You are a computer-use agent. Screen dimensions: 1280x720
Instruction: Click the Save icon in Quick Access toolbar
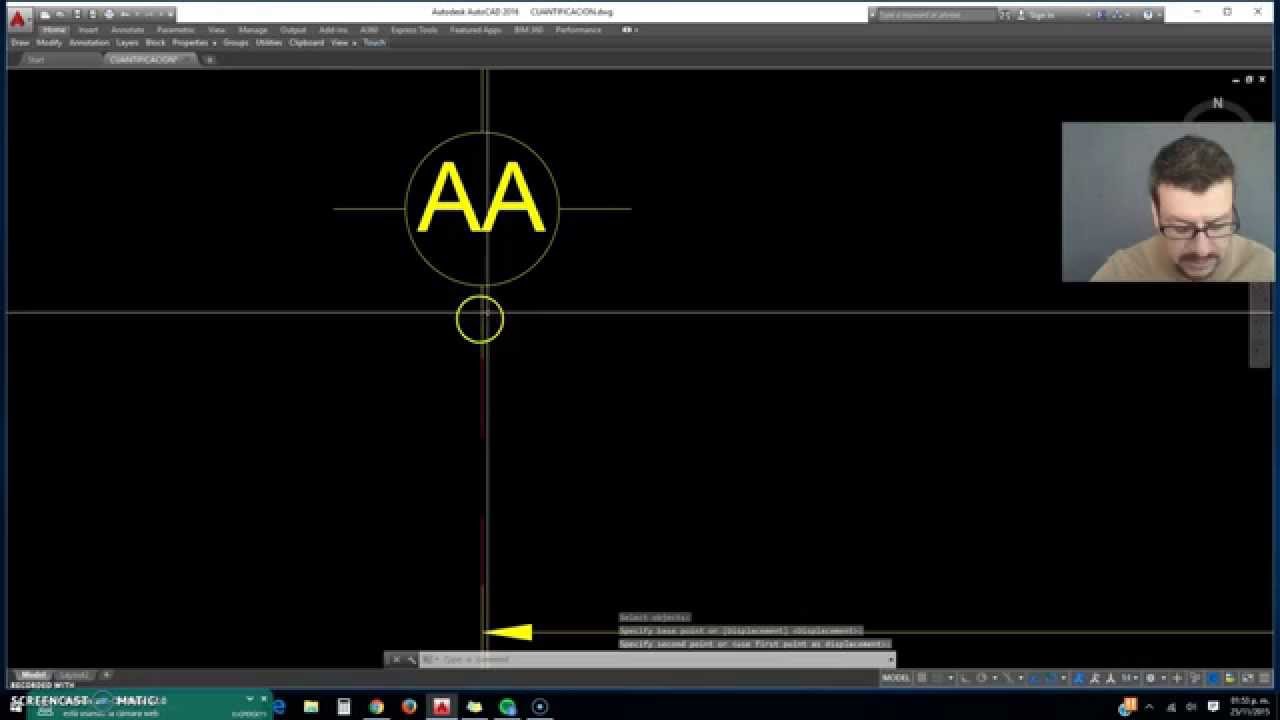(x=76, y=14)
